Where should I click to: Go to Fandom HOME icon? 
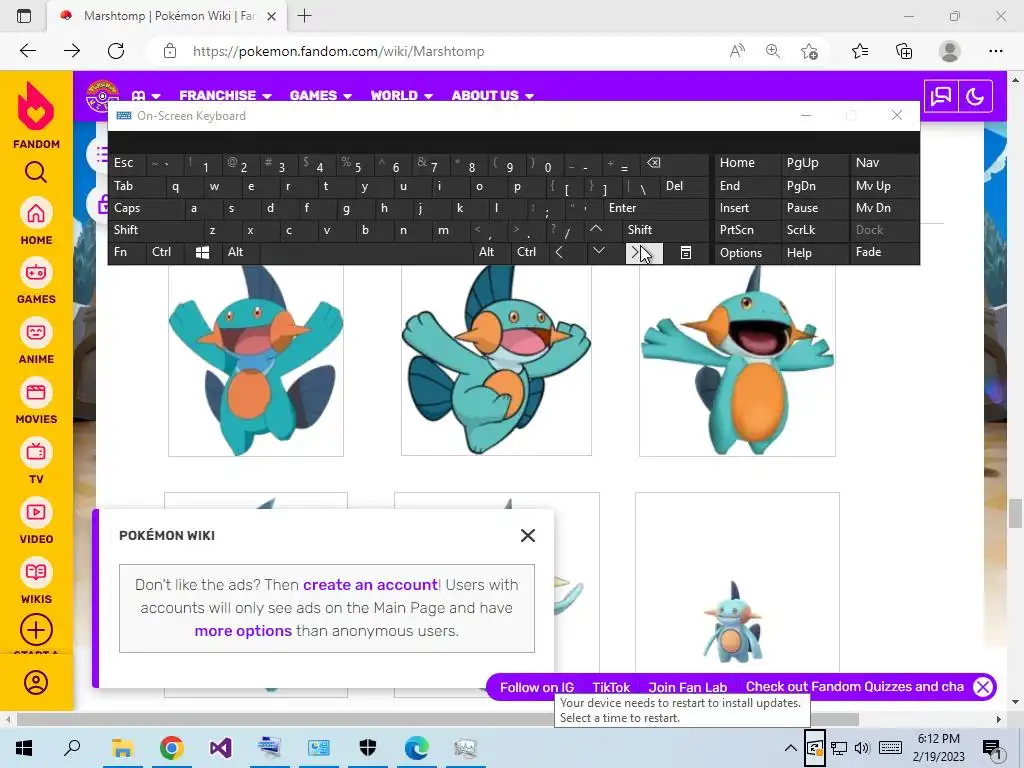coord(36,213)
